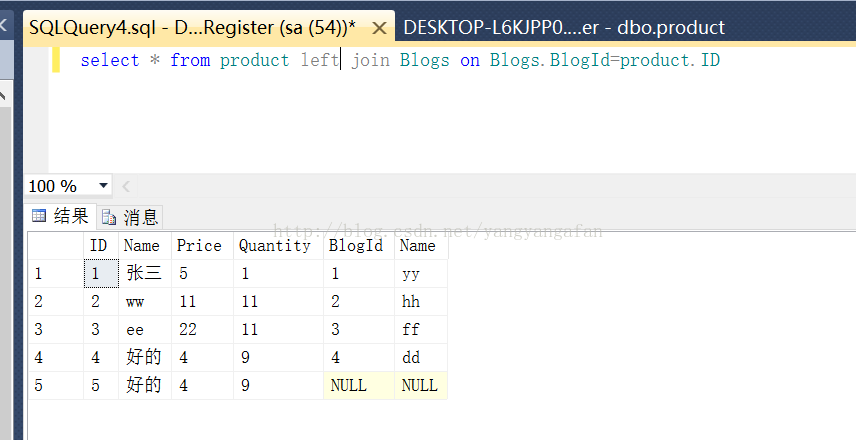Click the Quantity column header
Screen dimensions: 856x440
(278, 246)
